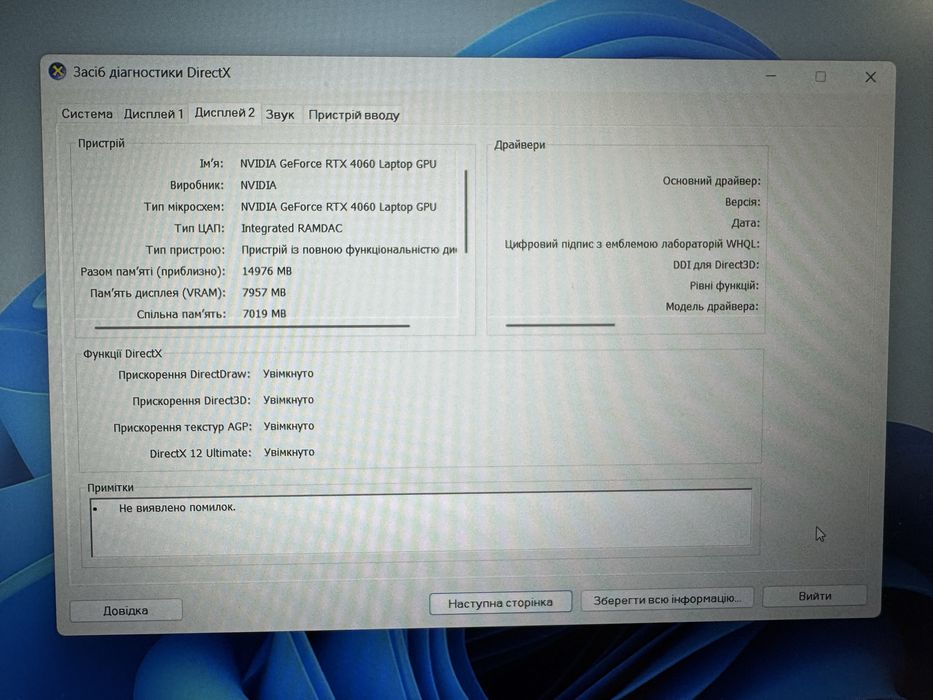Screen dimensions: 933x700
Task: Switch to Пристрій вводу tab
Action: [353, 115]
